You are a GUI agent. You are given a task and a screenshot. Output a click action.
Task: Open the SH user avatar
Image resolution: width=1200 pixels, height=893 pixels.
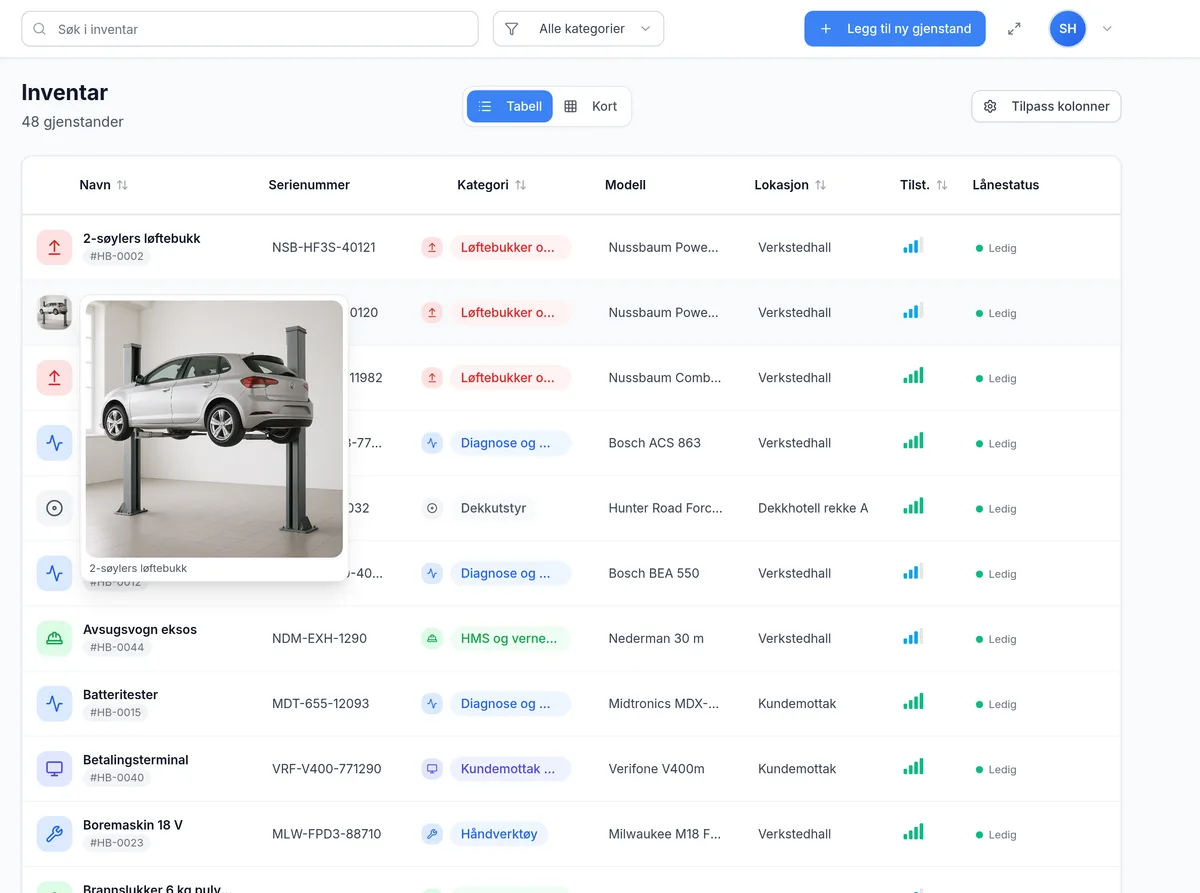(x=1068, y=29)
